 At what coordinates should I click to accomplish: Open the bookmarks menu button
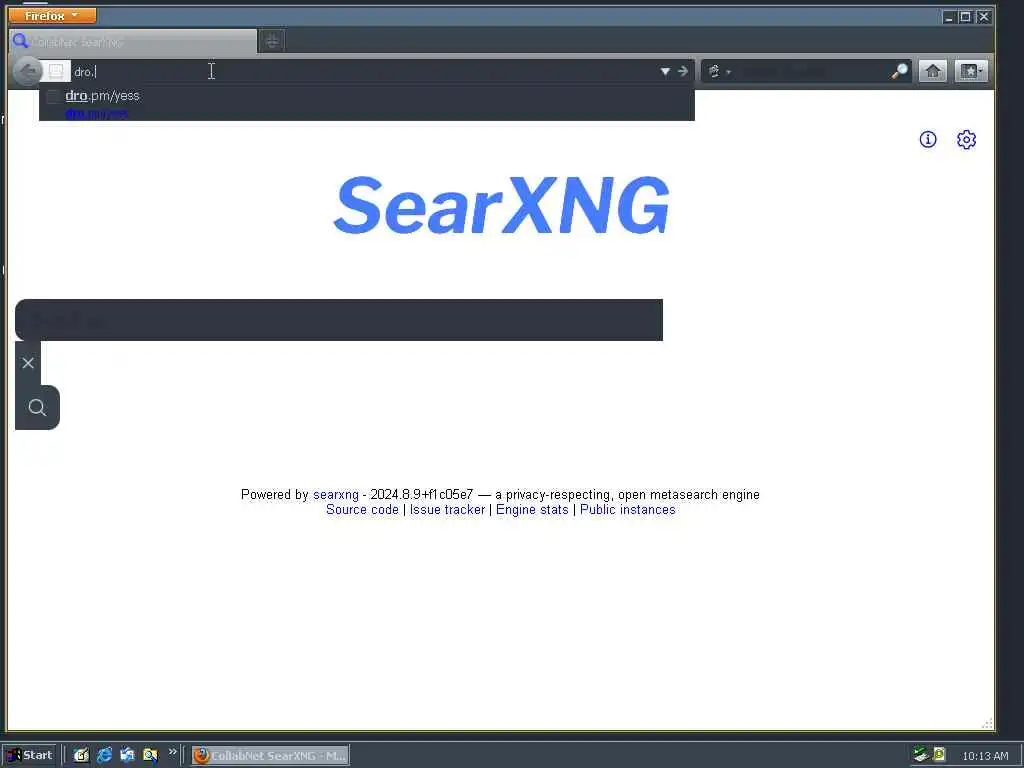(971, 71)
